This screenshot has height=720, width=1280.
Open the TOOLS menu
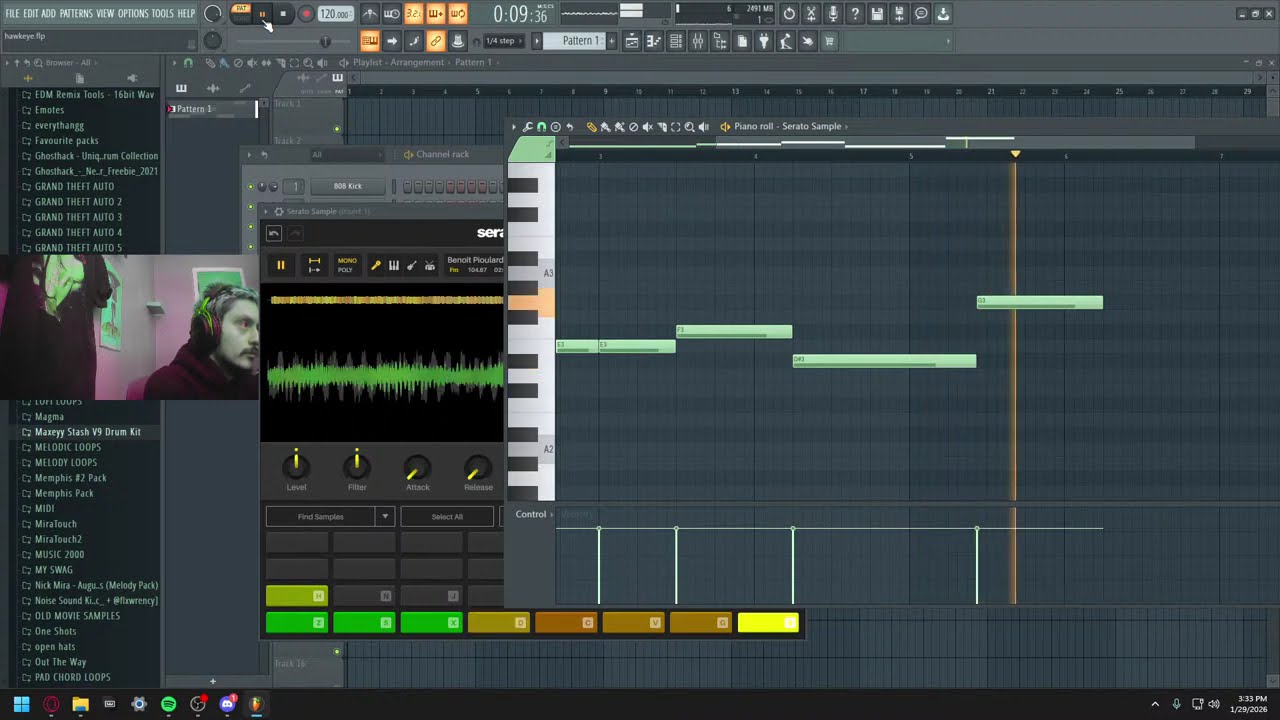click(x=162, y=14)
